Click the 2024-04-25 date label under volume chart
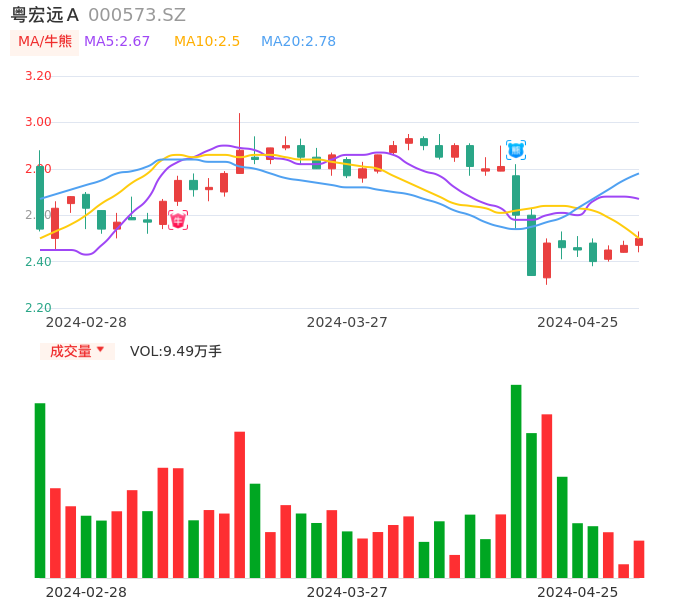 [x=578, y=592]
